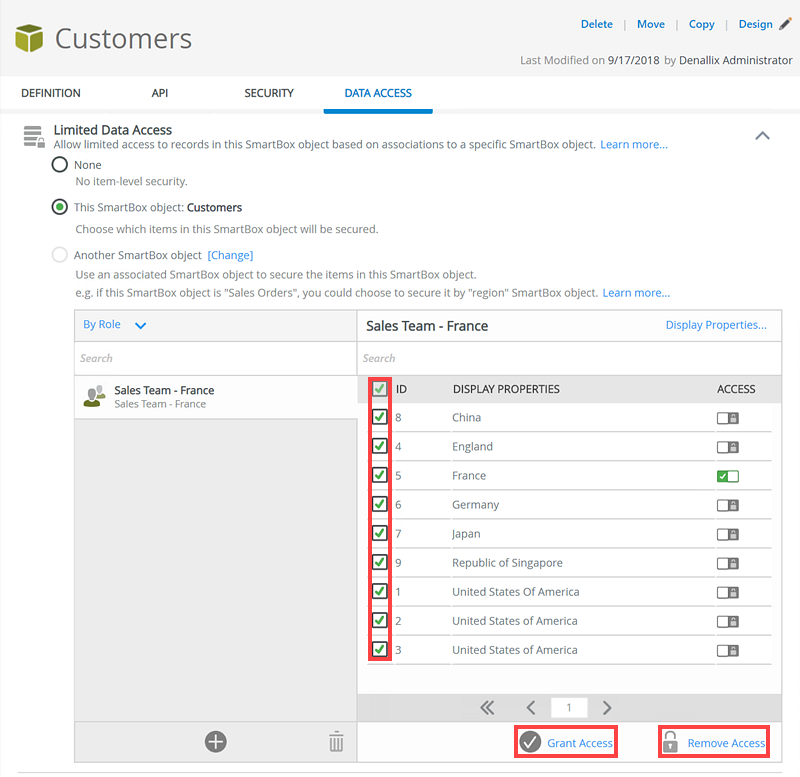Click the roles search field
The width and height of the screenshot is (800, 777).
tap(215, 358)
